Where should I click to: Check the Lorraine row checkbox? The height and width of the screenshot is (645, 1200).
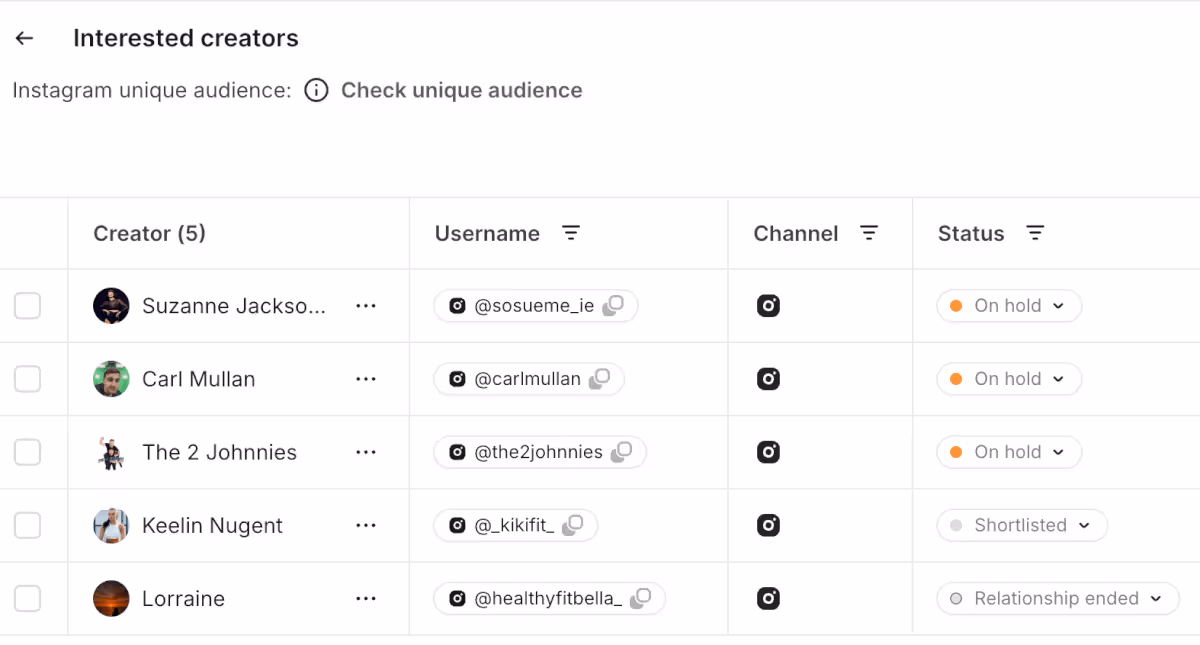(27, 599)
